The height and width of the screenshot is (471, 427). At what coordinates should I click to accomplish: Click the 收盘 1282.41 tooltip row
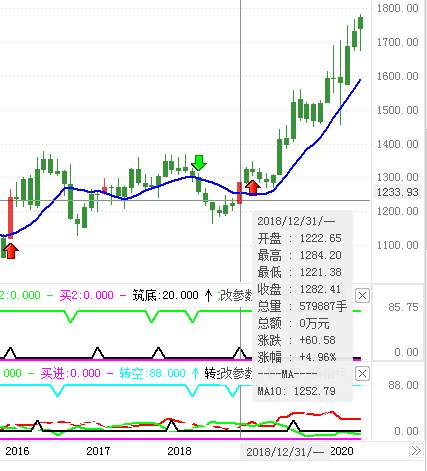(x=300, y=289)
